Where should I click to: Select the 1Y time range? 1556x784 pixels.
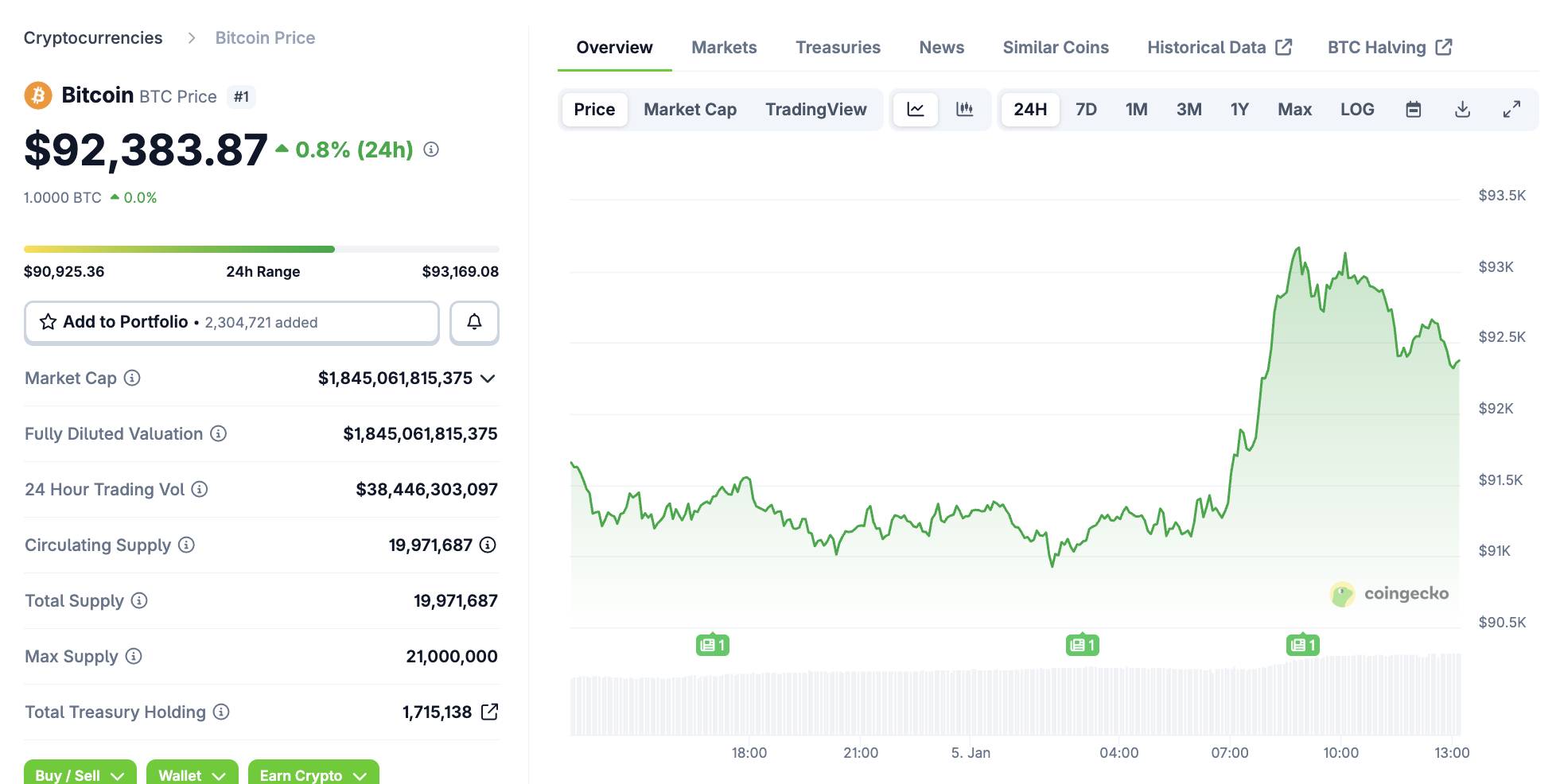[1239, 110]
